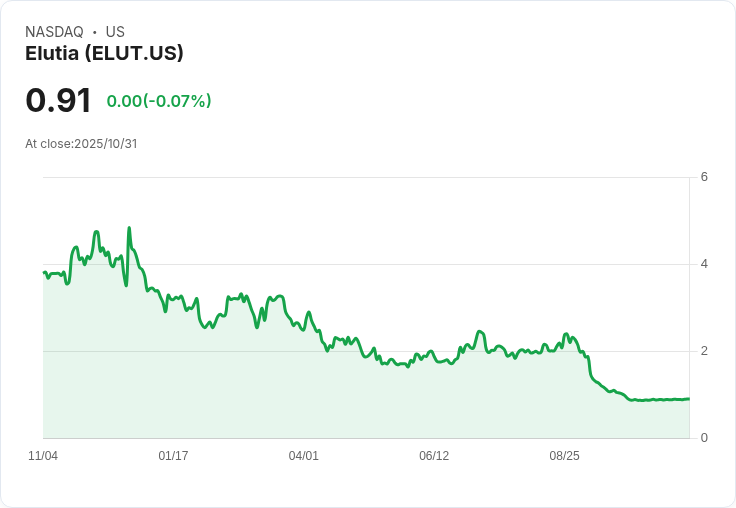Click the 0.91 current price
This screenshot has height=508, width=736.
coord(58,100)
